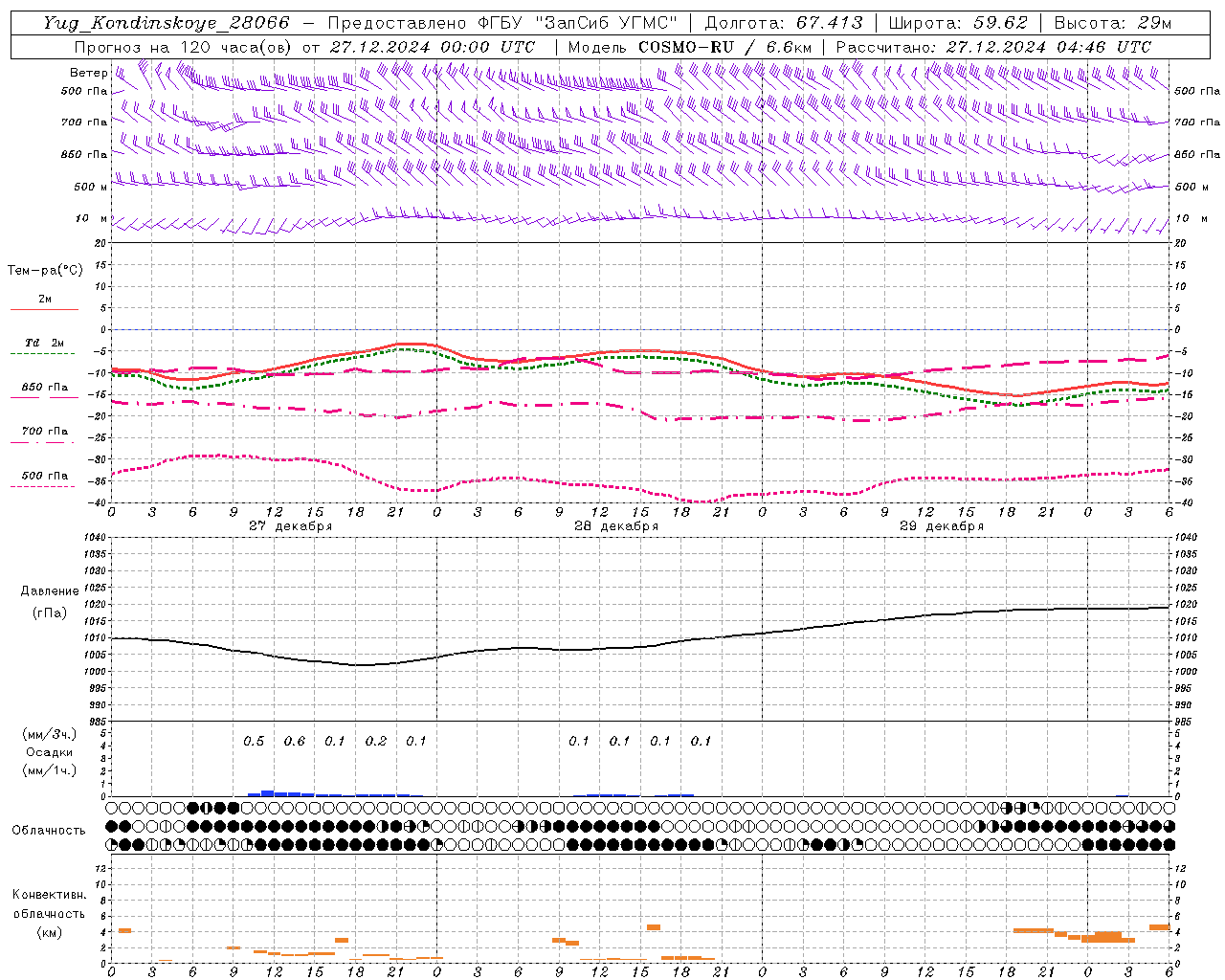
Task: Click the 500 м wind level label on the left
Action: pyautogui.click(x=91, y=187)
